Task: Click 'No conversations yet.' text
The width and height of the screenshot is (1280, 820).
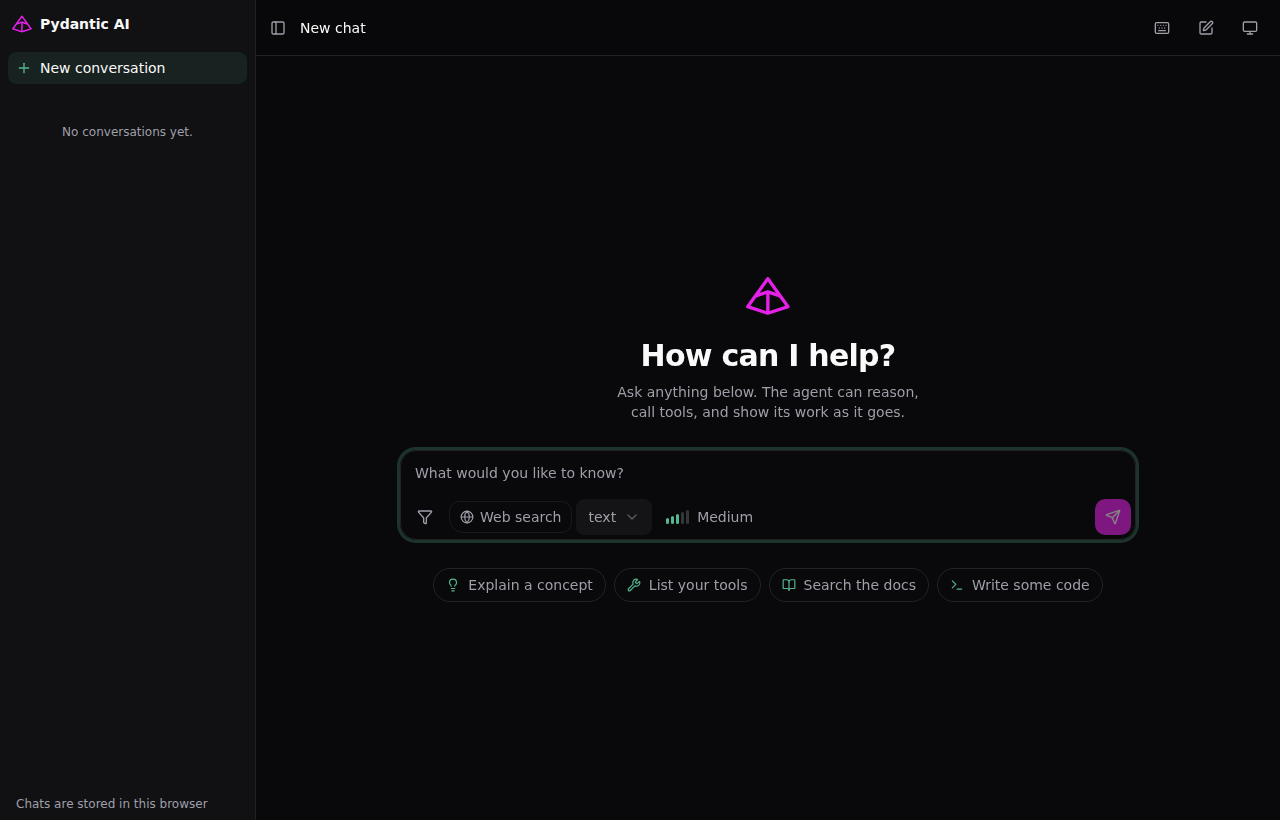Action: [127, 132]
